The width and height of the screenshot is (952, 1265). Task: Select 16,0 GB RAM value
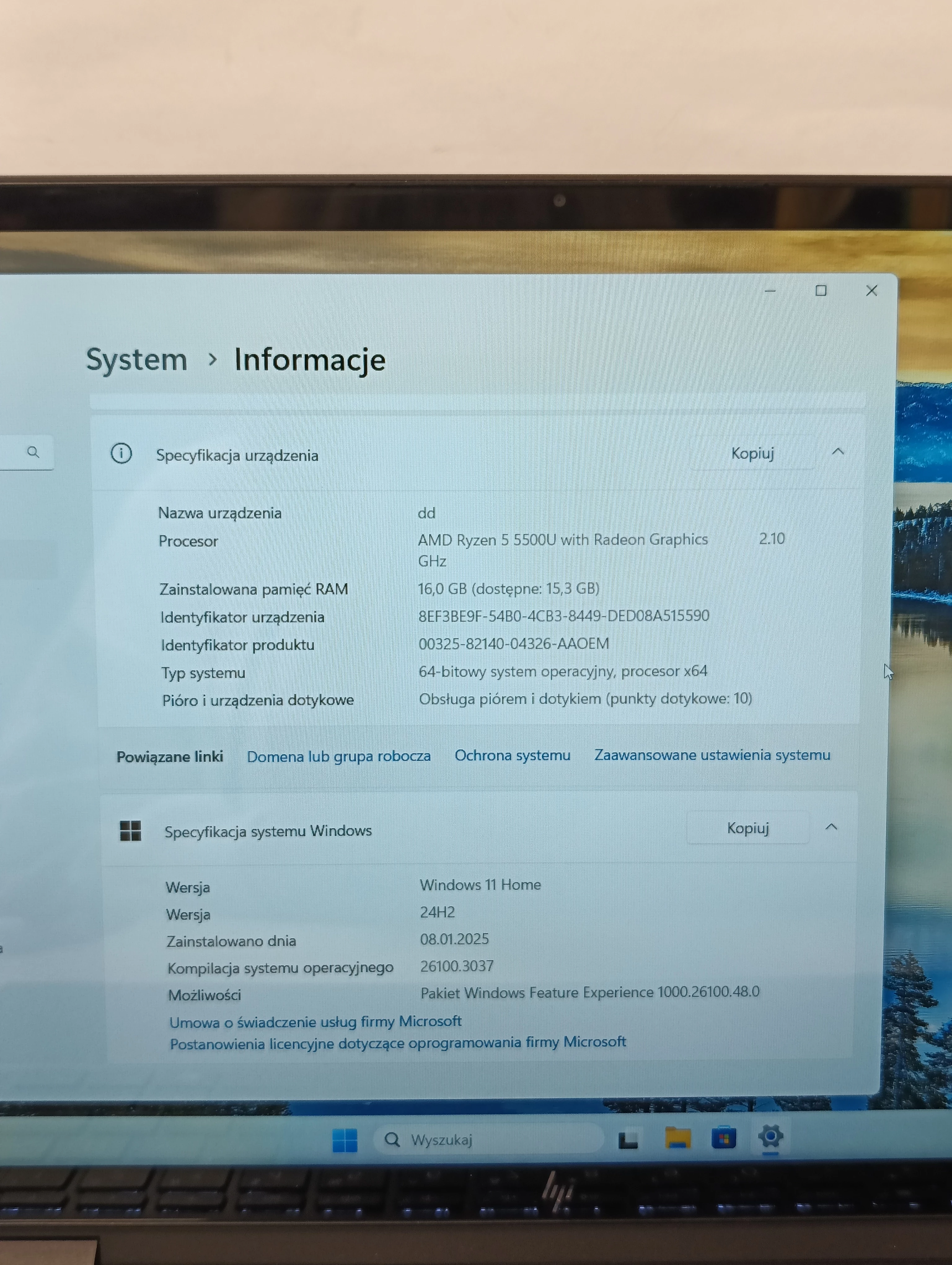click(509, 588)
